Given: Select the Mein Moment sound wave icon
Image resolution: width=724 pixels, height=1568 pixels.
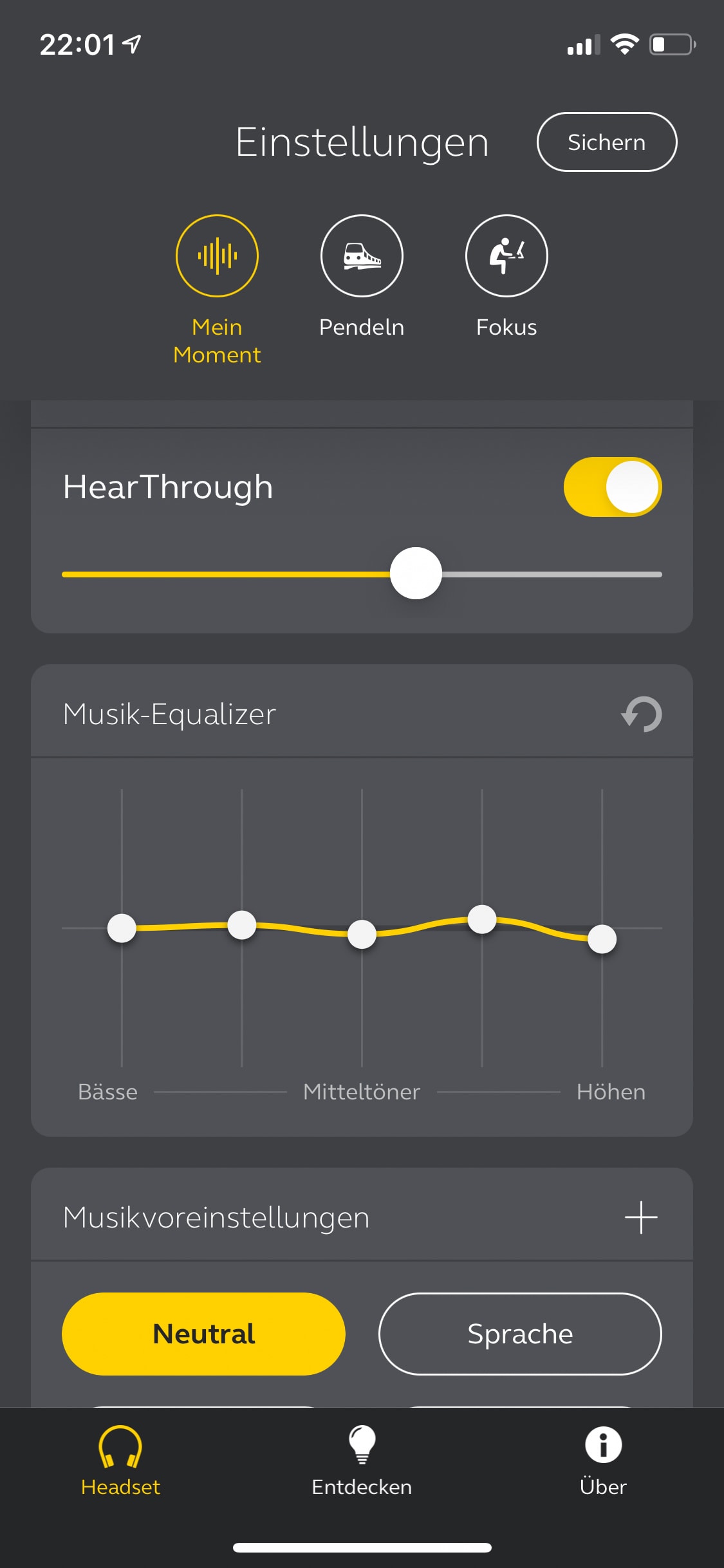Looking at the screenshot, I should [217, 256].
